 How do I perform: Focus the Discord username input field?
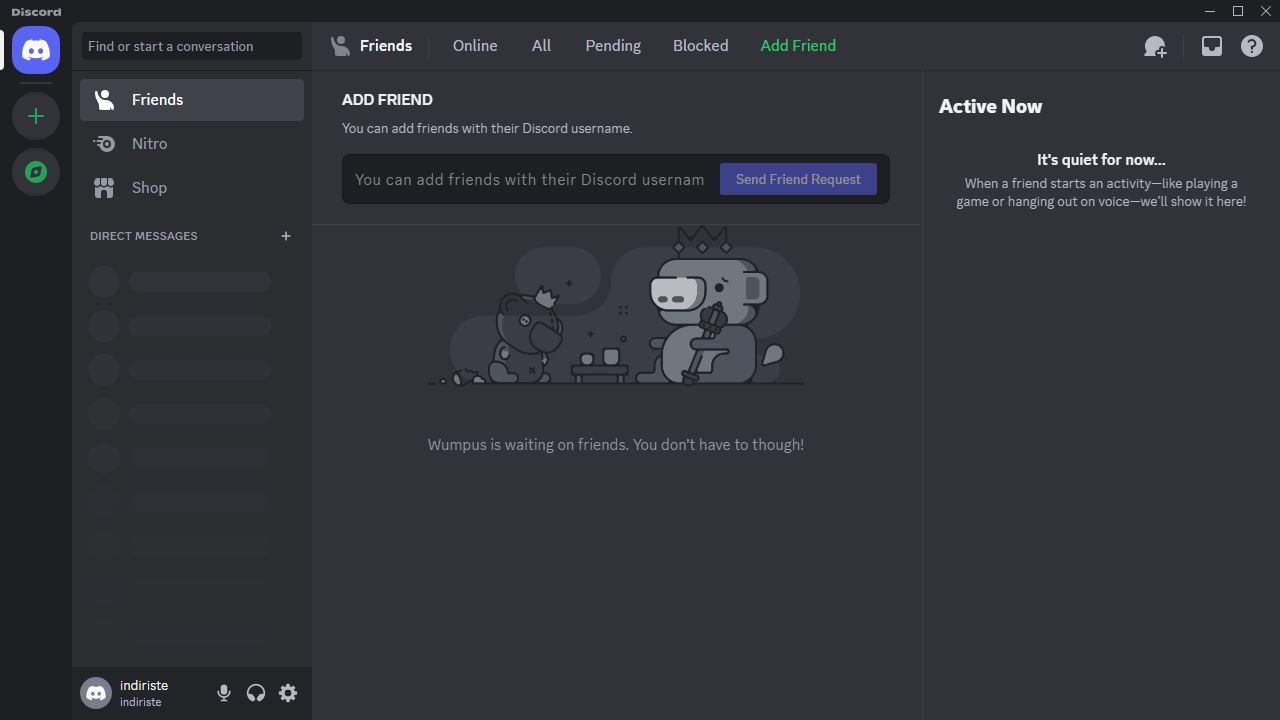click(530, 179)
